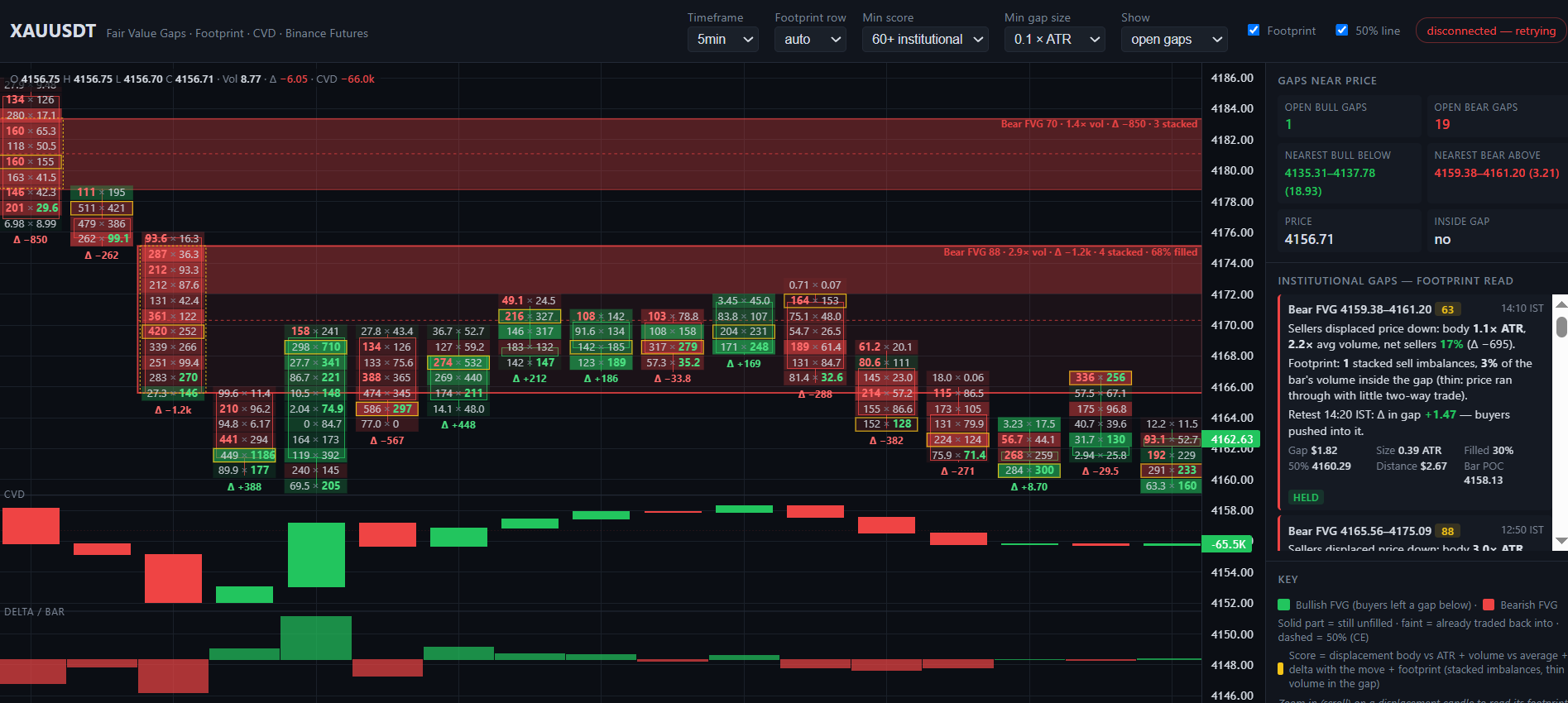The width and height of the screenshot is (1568, 703).
Task: Click the green Bullish FVG key swatch
Action: [x=1284, y=605]
